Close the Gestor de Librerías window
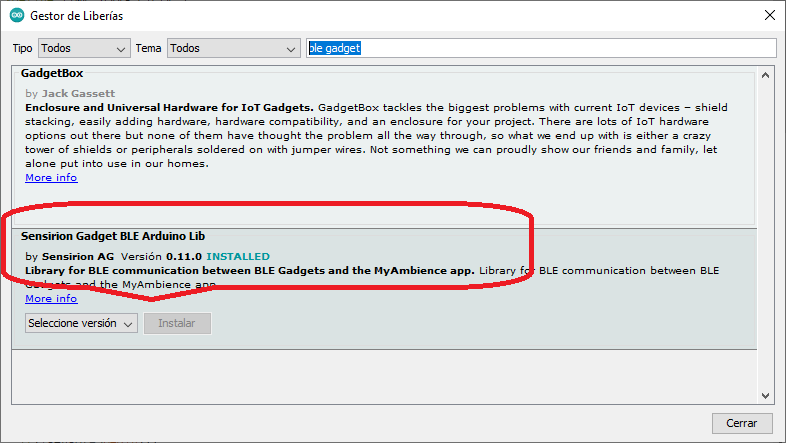Viewport: 786px width, 443px height. [x=768, y=16]
